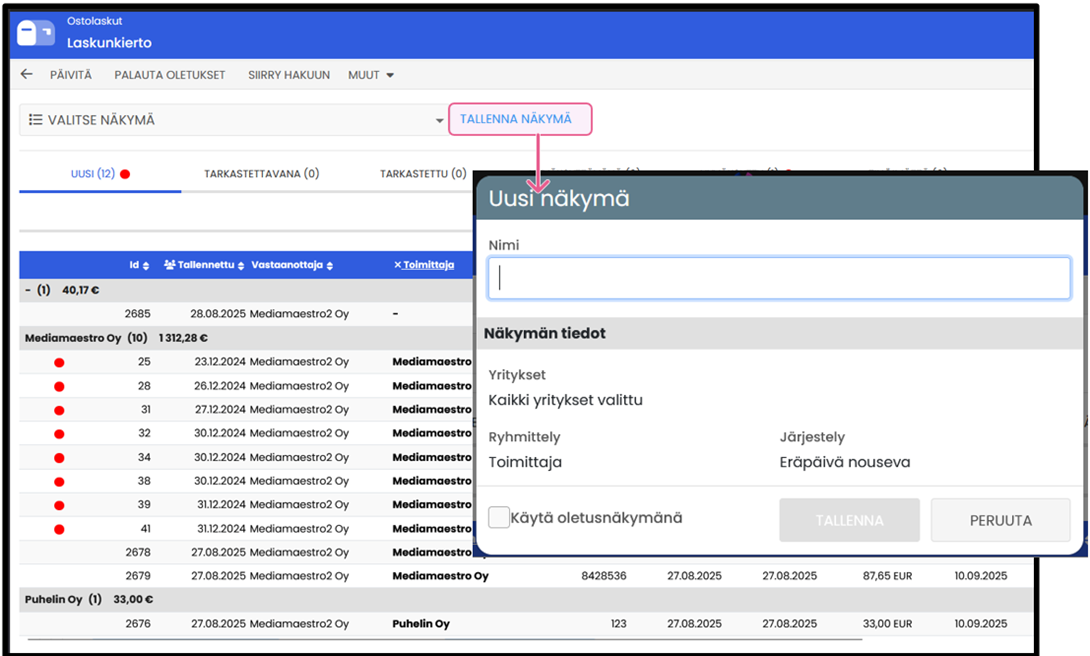
Task: Focus the Nimi text field
Action: coord(779,278)
